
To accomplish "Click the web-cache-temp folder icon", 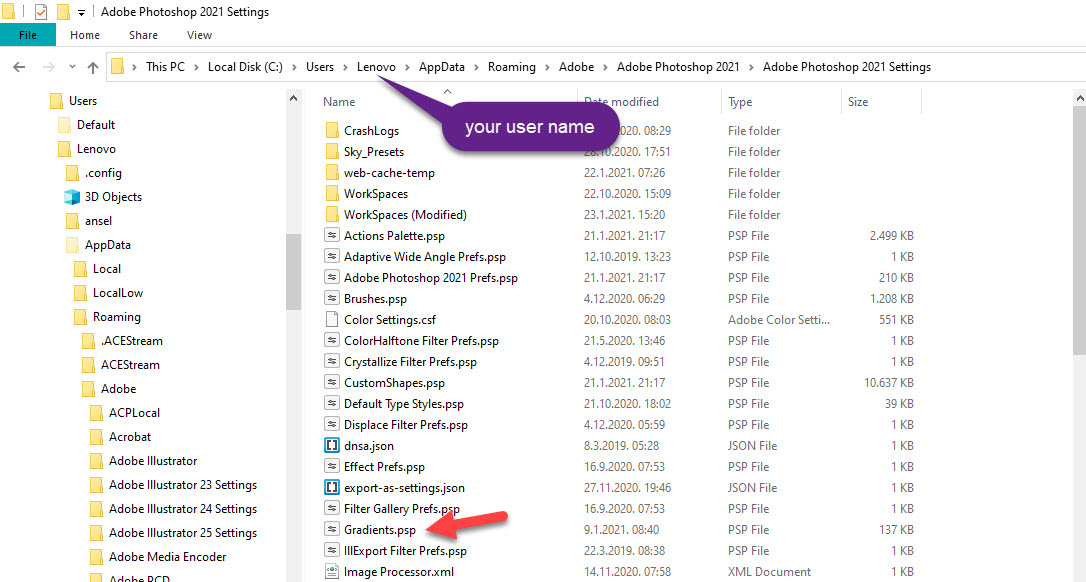I will [332, 173].
